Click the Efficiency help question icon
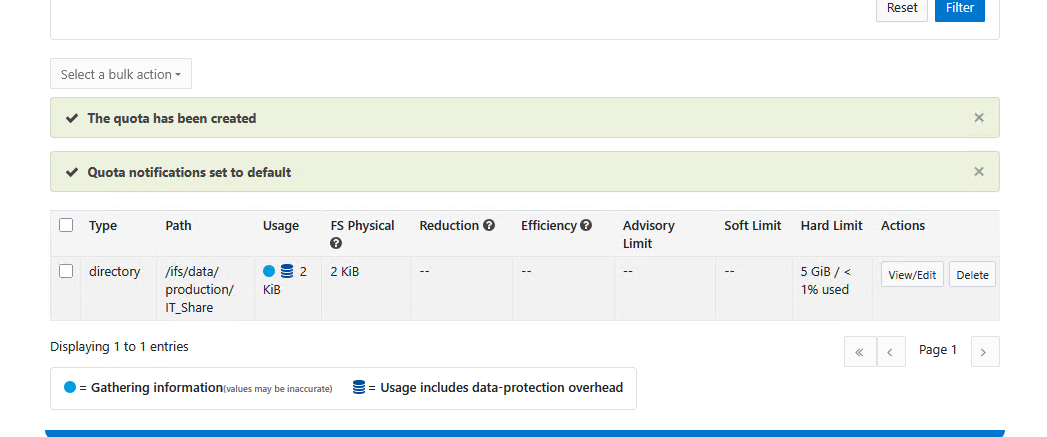The image size is (1047, 437). pos(586,226)
